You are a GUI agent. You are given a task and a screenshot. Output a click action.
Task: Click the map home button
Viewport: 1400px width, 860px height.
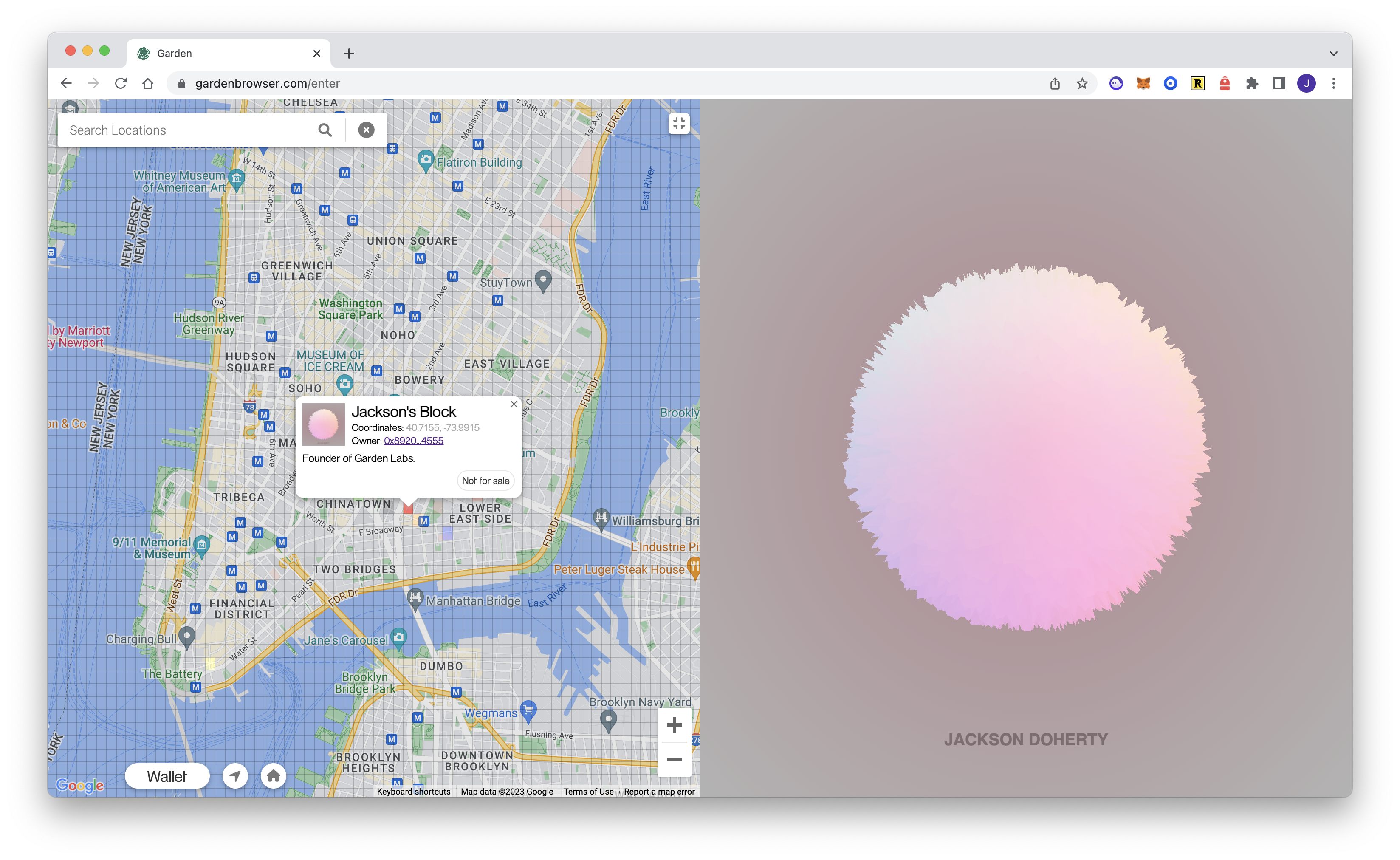(274, 776)
